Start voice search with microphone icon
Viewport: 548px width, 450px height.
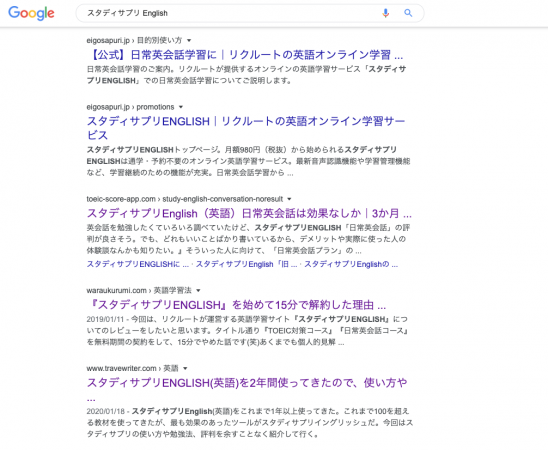385,13
